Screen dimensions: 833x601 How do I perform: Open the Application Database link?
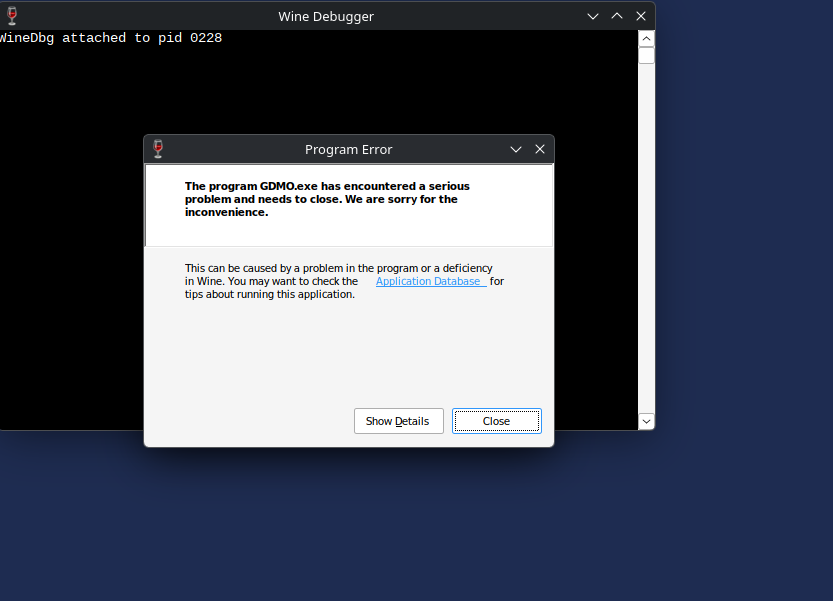click(429, 281)
